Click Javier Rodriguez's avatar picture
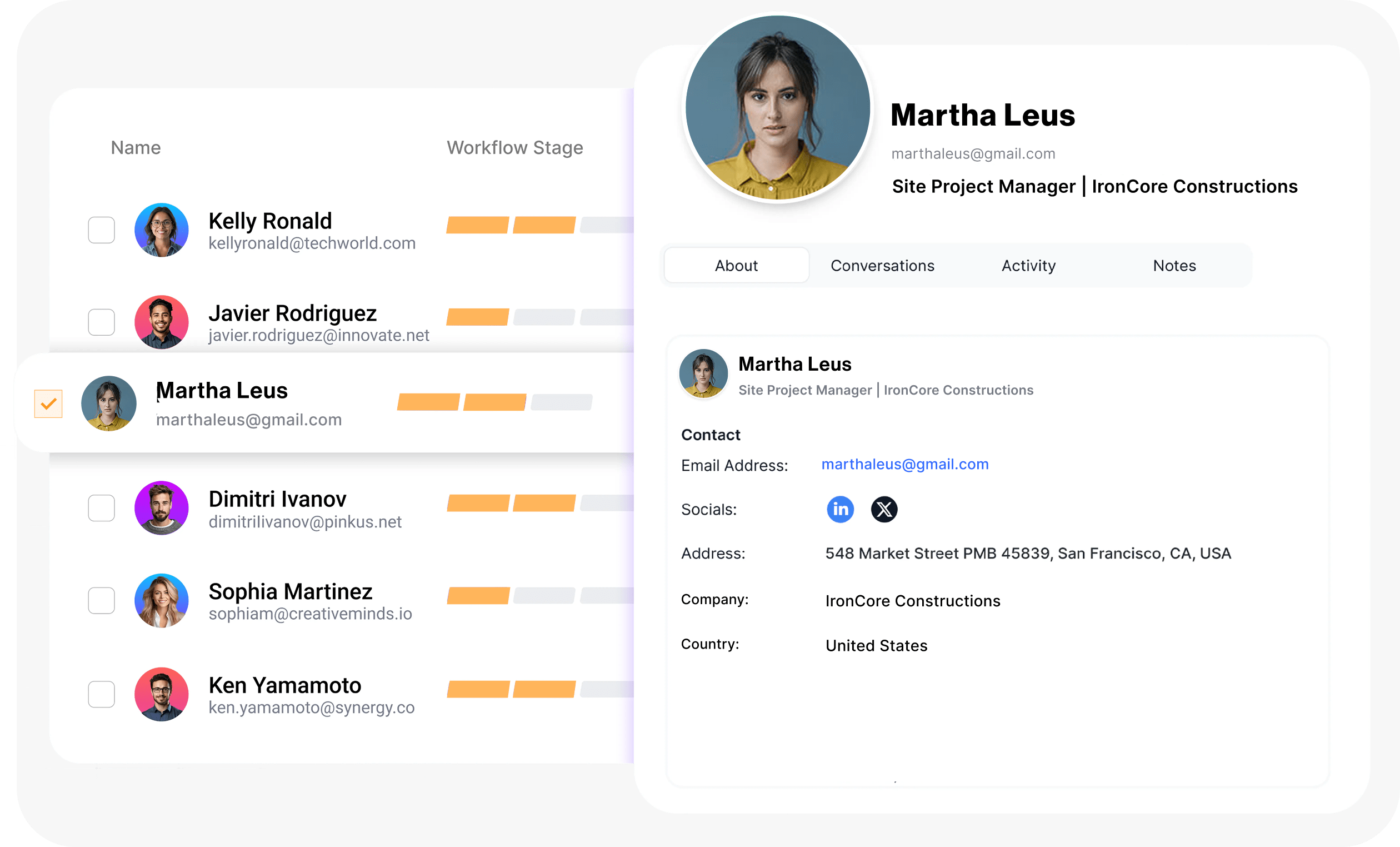The width and height of the screenshot is (1400, 847). [x=161, y=322]
